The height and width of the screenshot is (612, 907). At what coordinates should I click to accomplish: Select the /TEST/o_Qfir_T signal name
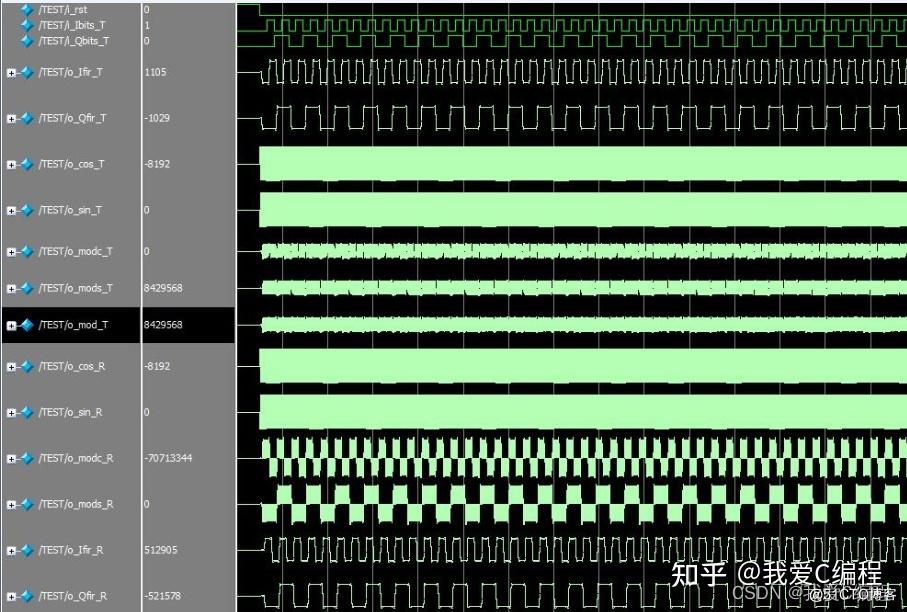[72, 118]
